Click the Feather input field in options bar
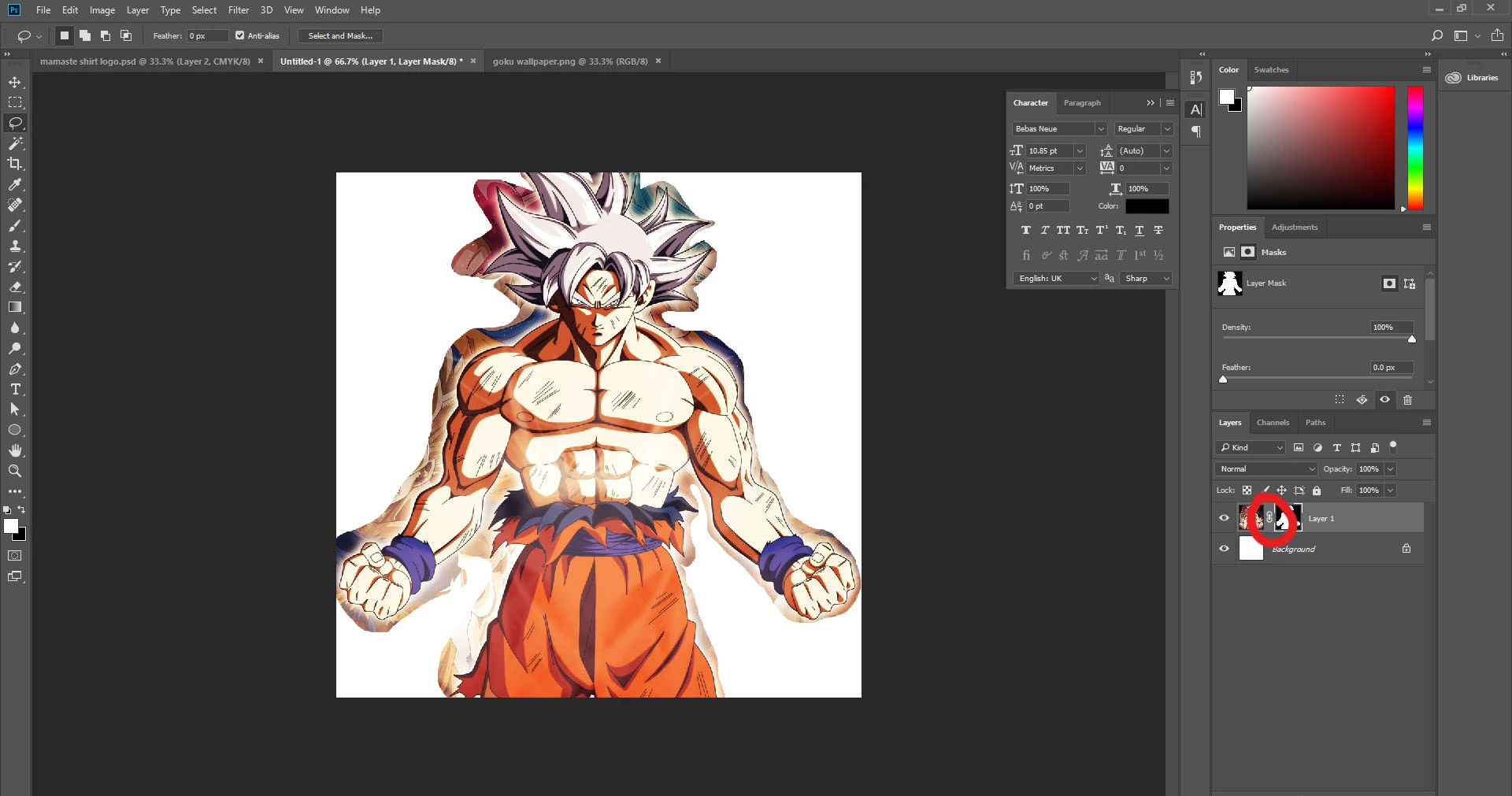 tap(207, 35)
